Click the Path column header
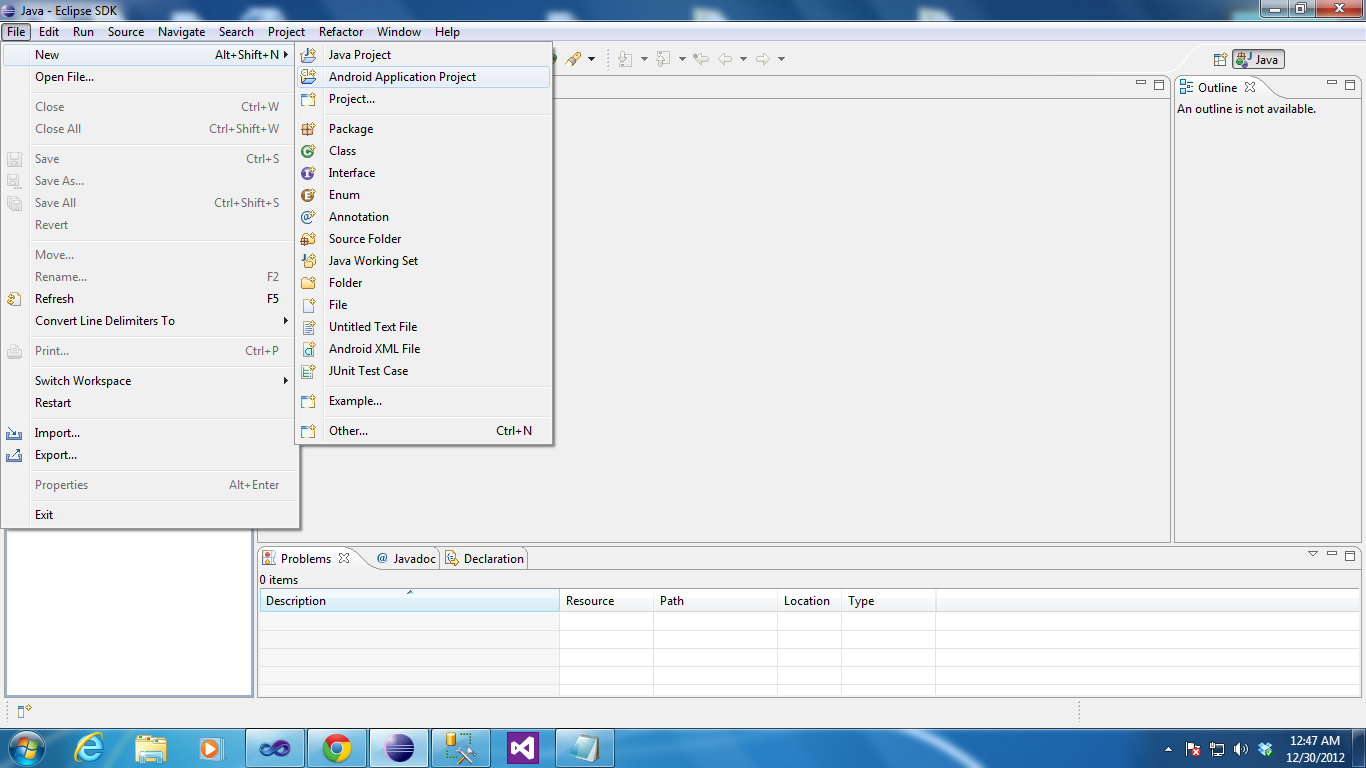 (715, 601)
